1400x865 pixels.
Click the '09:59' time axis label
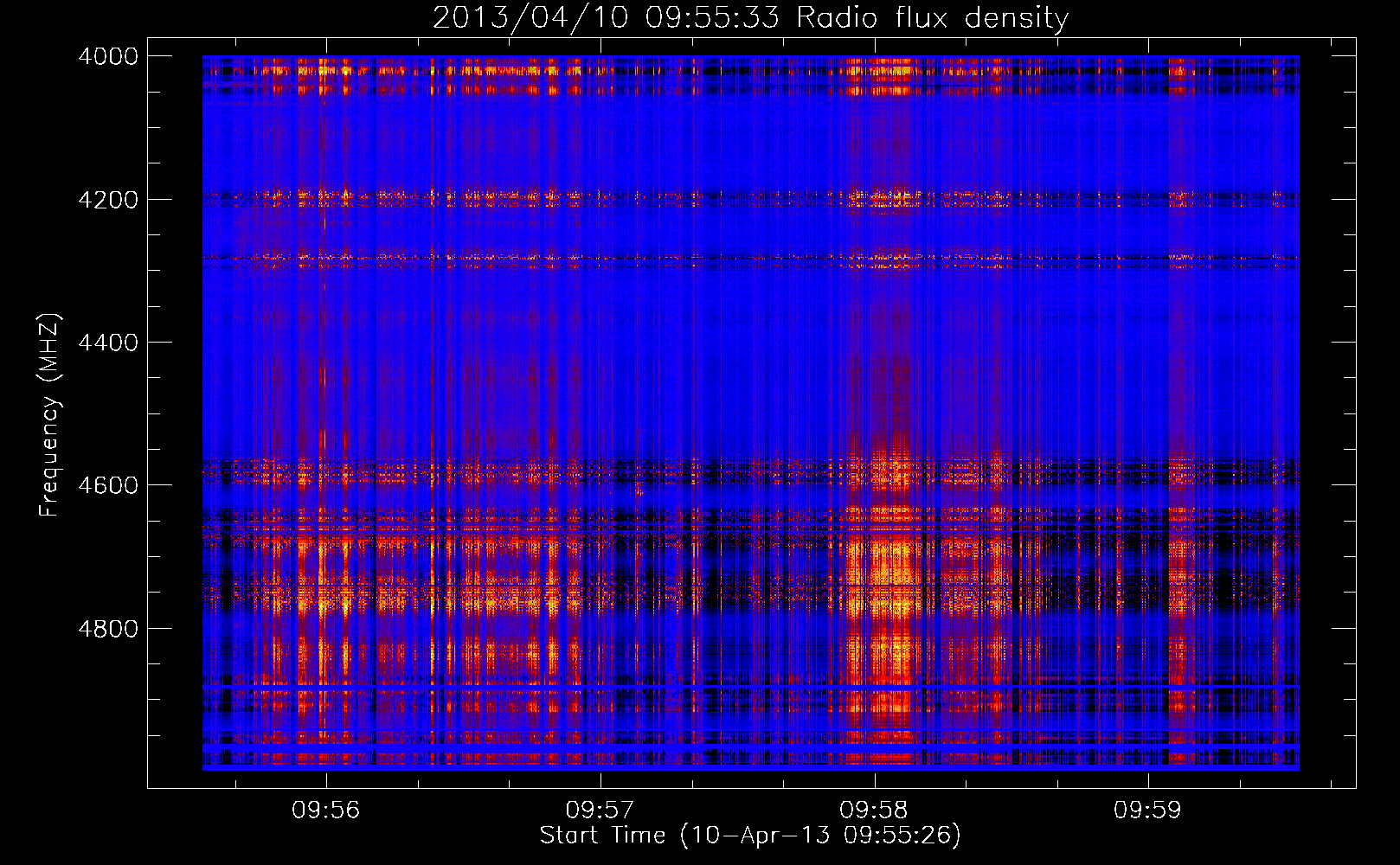[1147, 811]
